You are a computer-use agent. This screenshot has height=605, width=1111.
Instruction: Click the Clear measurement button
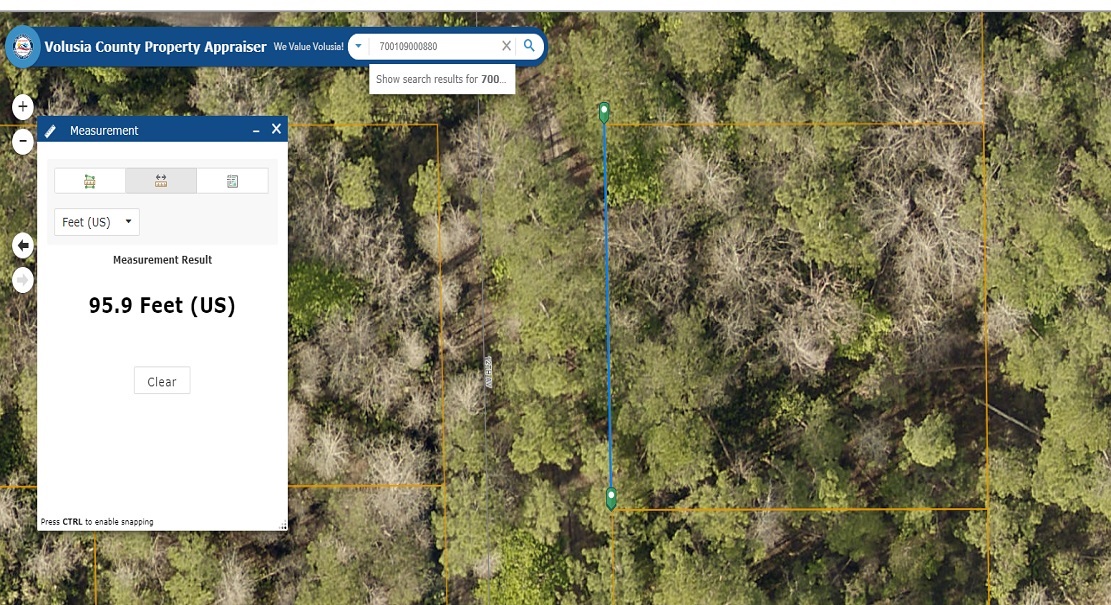pos(162,381)
